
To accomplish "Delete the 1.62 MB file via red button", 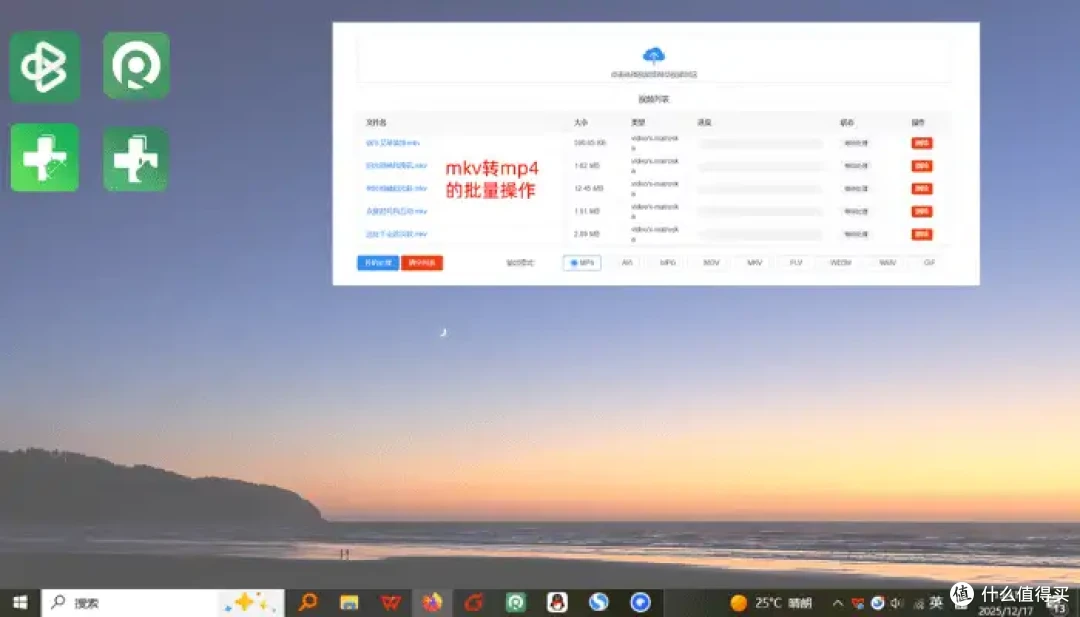I will tap(922, 166).
